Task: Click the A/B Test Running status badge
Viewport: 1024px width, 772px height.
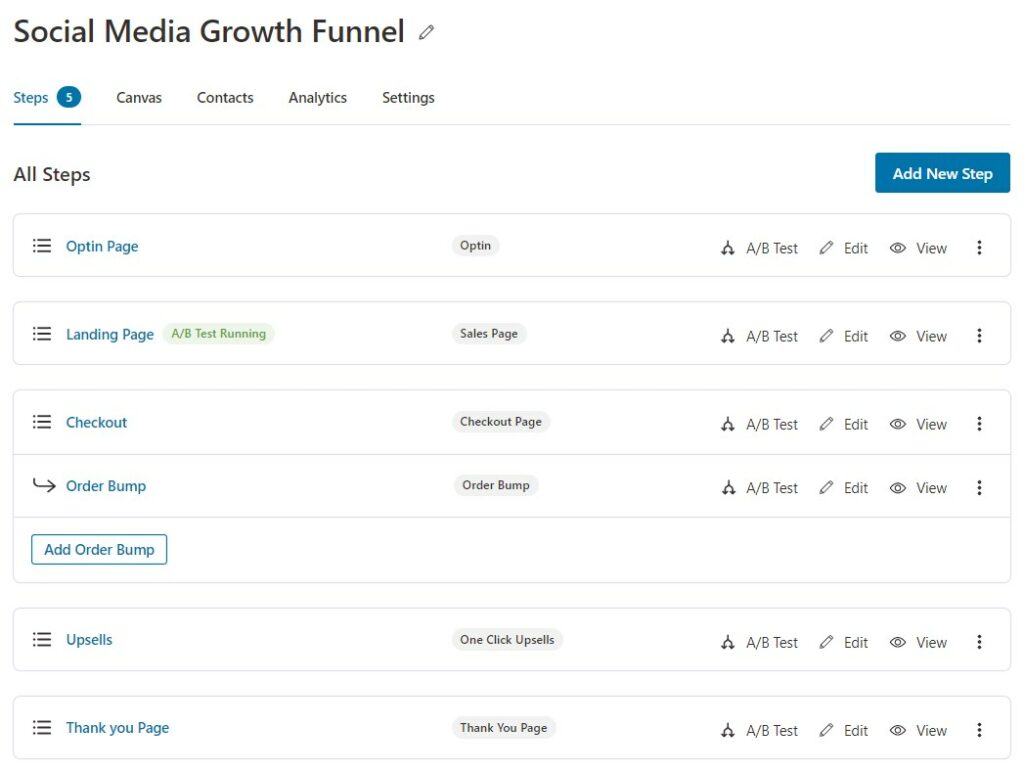Action: coord(219,334)
